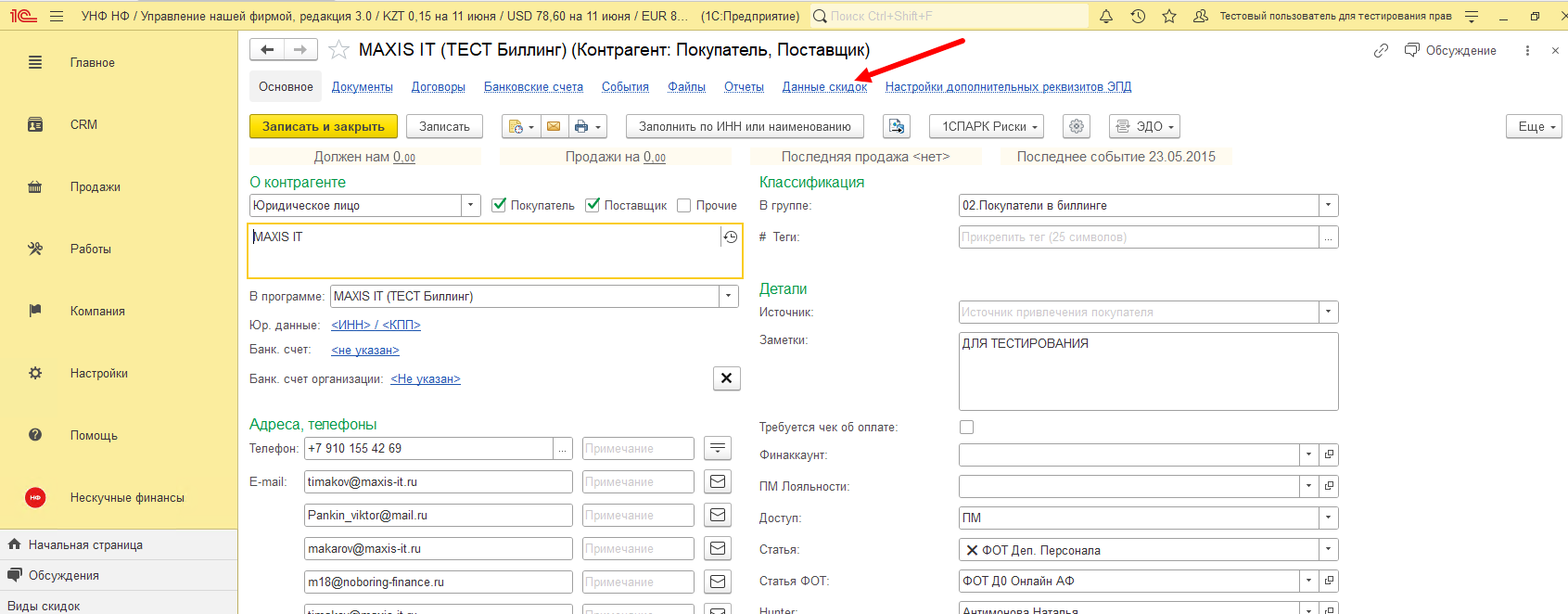Send email to makarov@maxis-it.ru via envelope icon
This screenshot has width=1568, height=614.
point(718,548)
